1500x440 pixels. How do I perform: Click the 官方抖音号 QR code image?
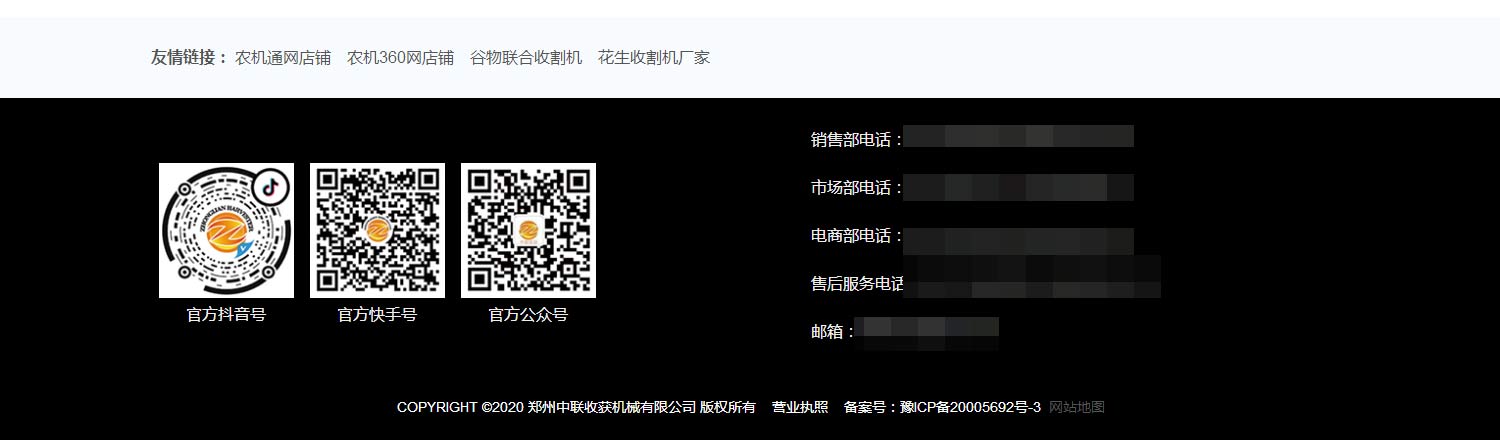pos(226,230)
